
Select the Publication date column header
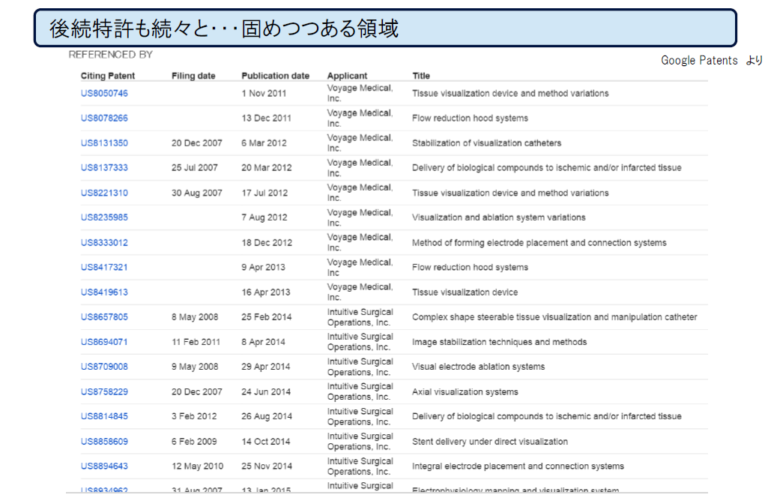(x=275, y=76)
